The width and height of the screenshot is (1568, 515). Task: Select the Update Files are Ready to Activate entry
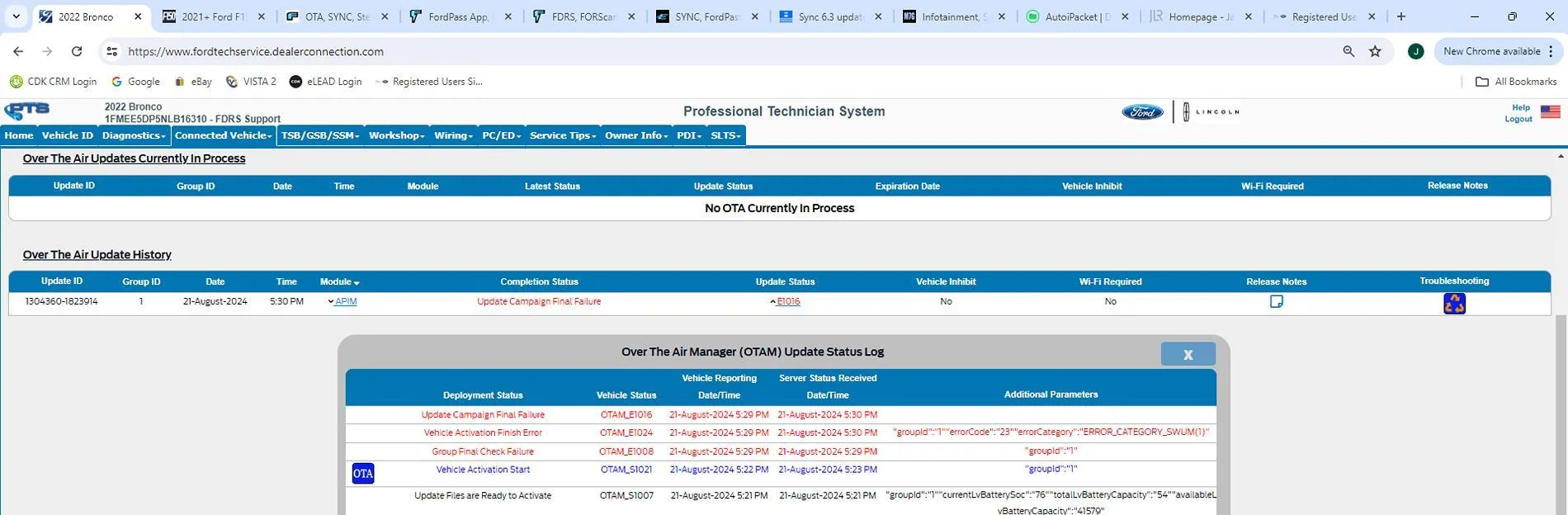pyautogui.click(x=483, y=496)
